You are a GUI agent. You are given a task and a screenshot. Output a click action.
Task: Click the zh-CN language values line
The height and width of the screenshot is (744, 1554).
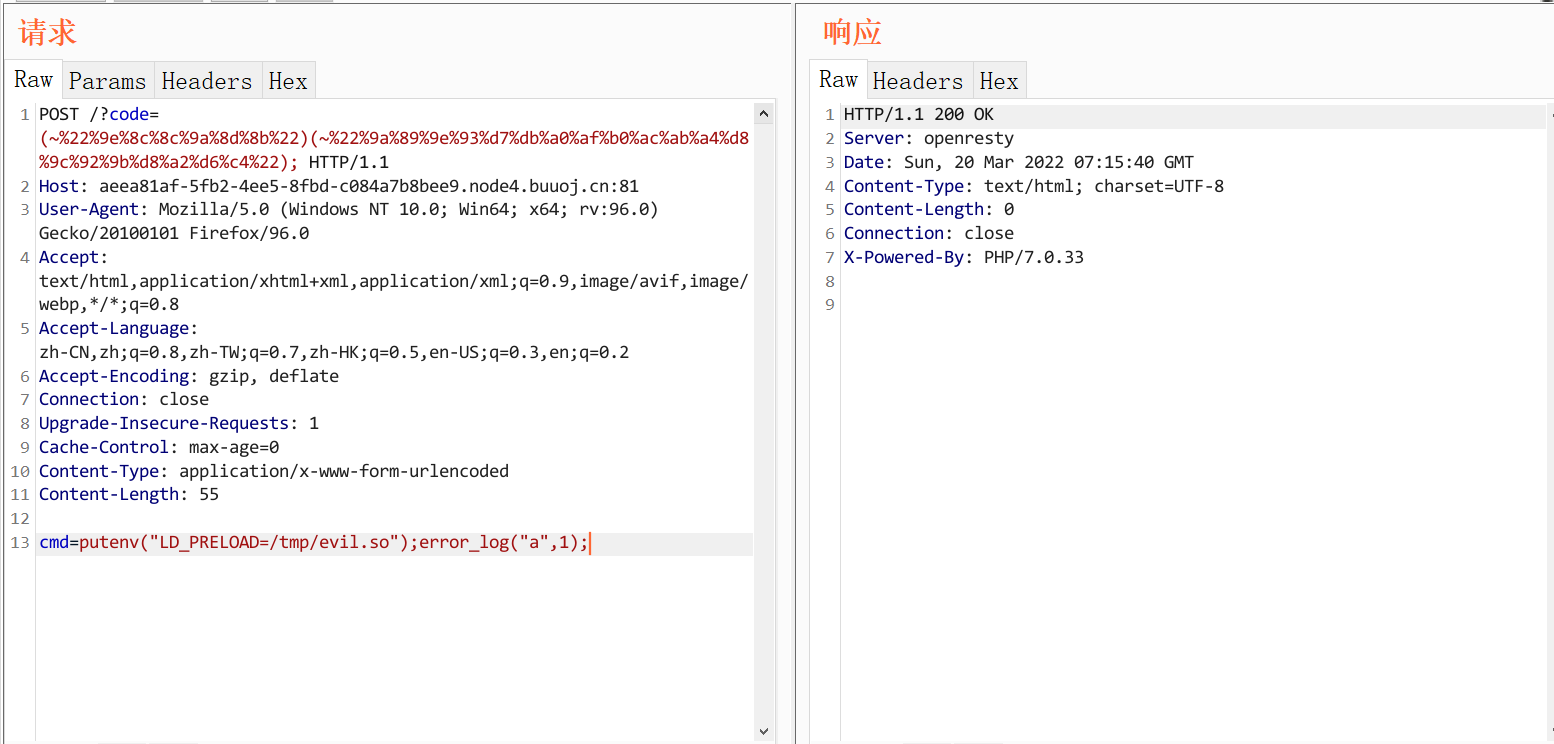tap(334, 352)
